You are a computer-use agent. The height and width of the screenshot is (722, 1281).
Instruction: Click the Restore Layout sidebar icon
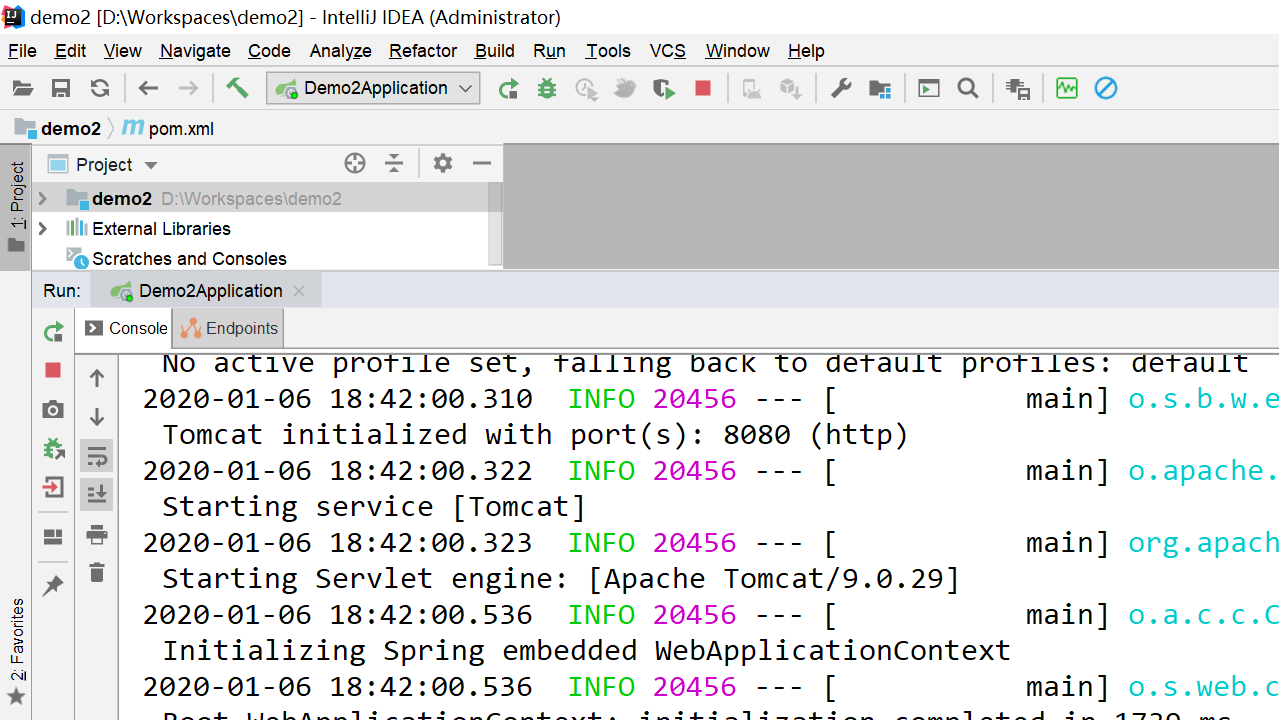[54, 537]
